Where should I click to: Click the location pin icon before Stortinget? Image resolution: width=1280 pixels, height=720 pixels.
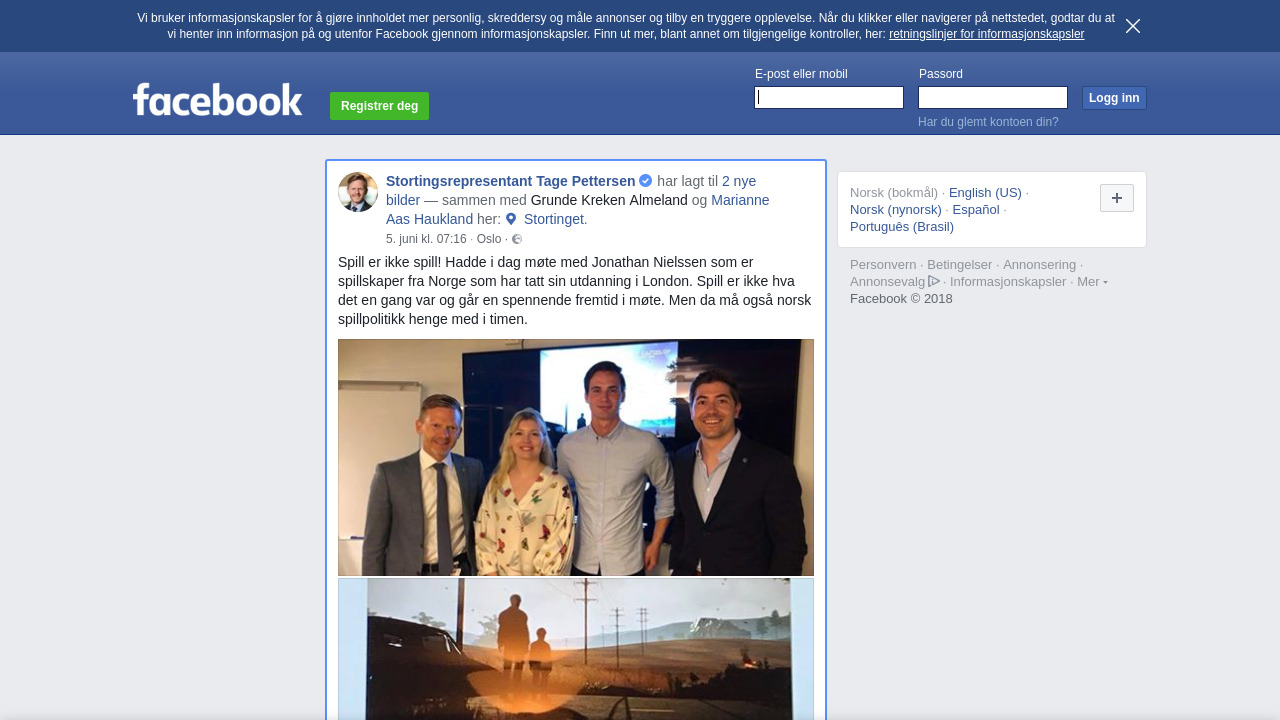click(x=511, y=219)
